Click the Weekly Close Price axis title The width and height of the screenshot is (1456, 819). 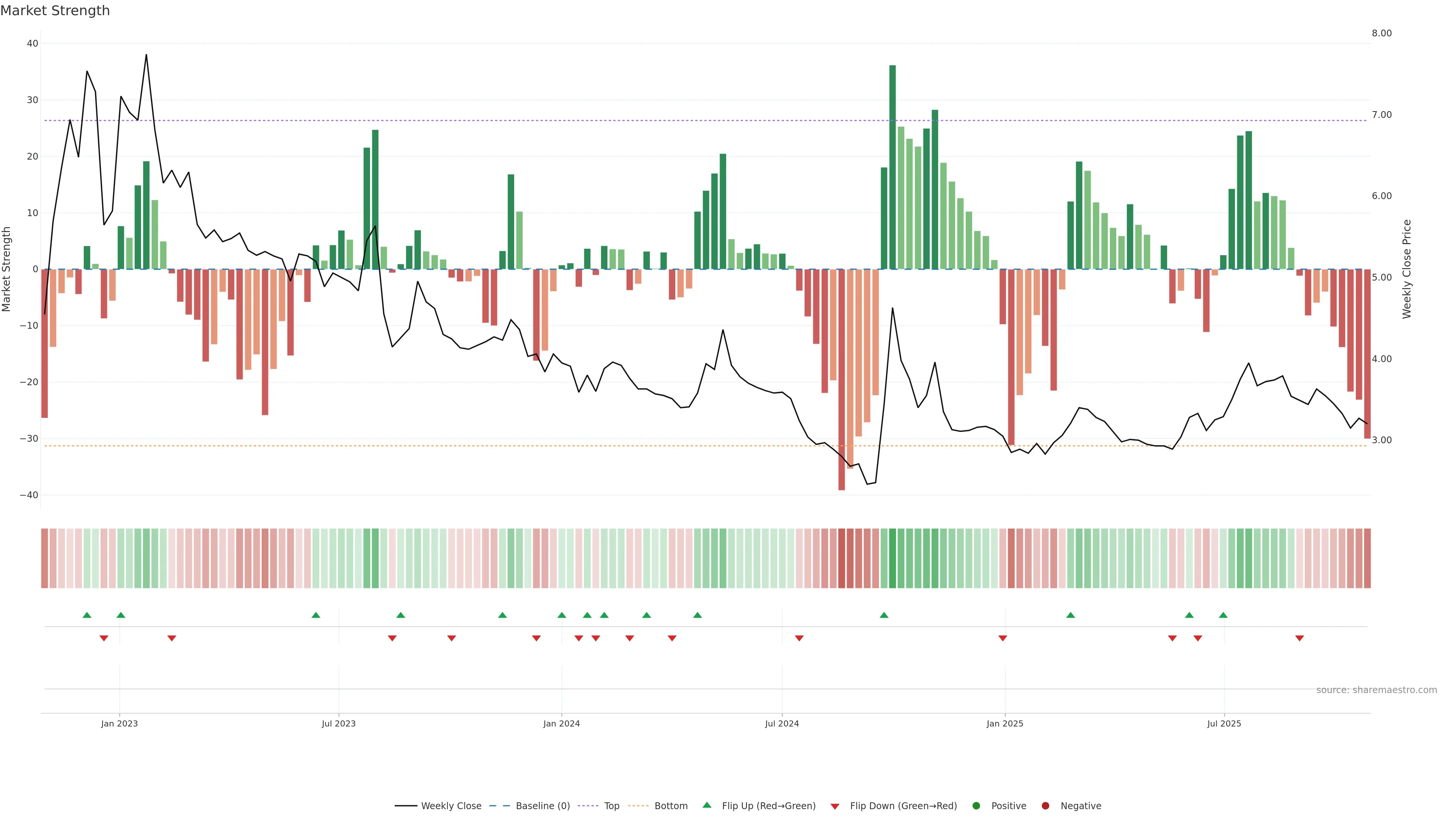pos(1407,269)
